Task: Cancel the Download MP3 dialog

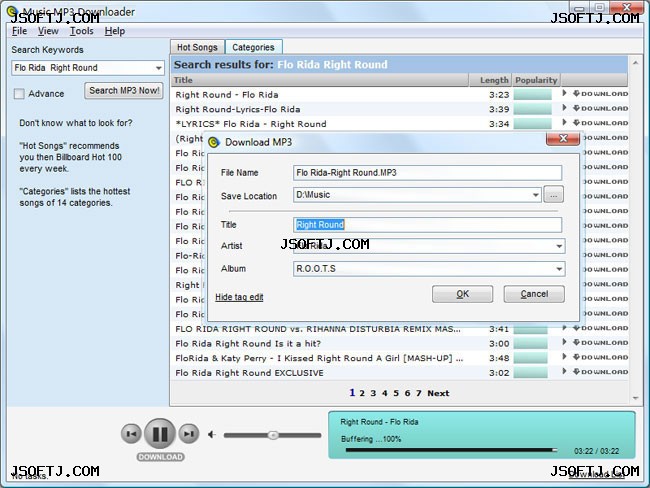Action: tap(534, 294)
